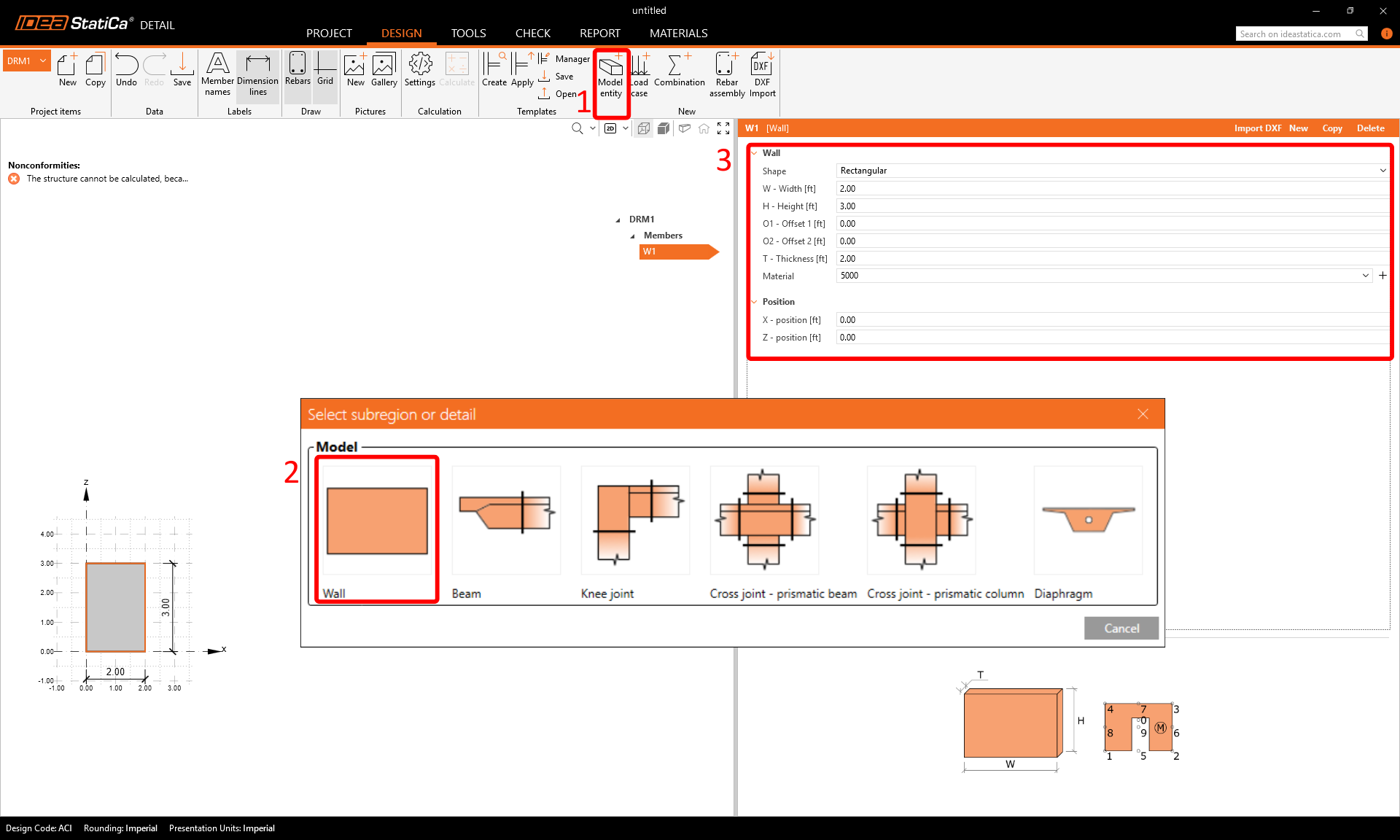Click the Gallery pictures icon
The width and height of the screenshot is (1400, 840).
point(384,69)
